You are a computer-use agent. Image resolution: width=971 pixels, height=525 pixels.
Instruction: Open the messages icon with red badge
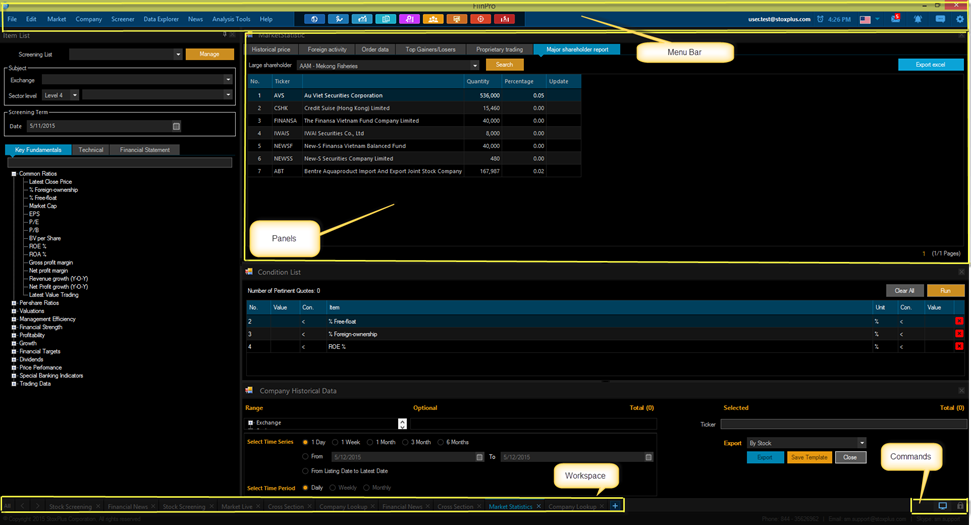point(895,19)
